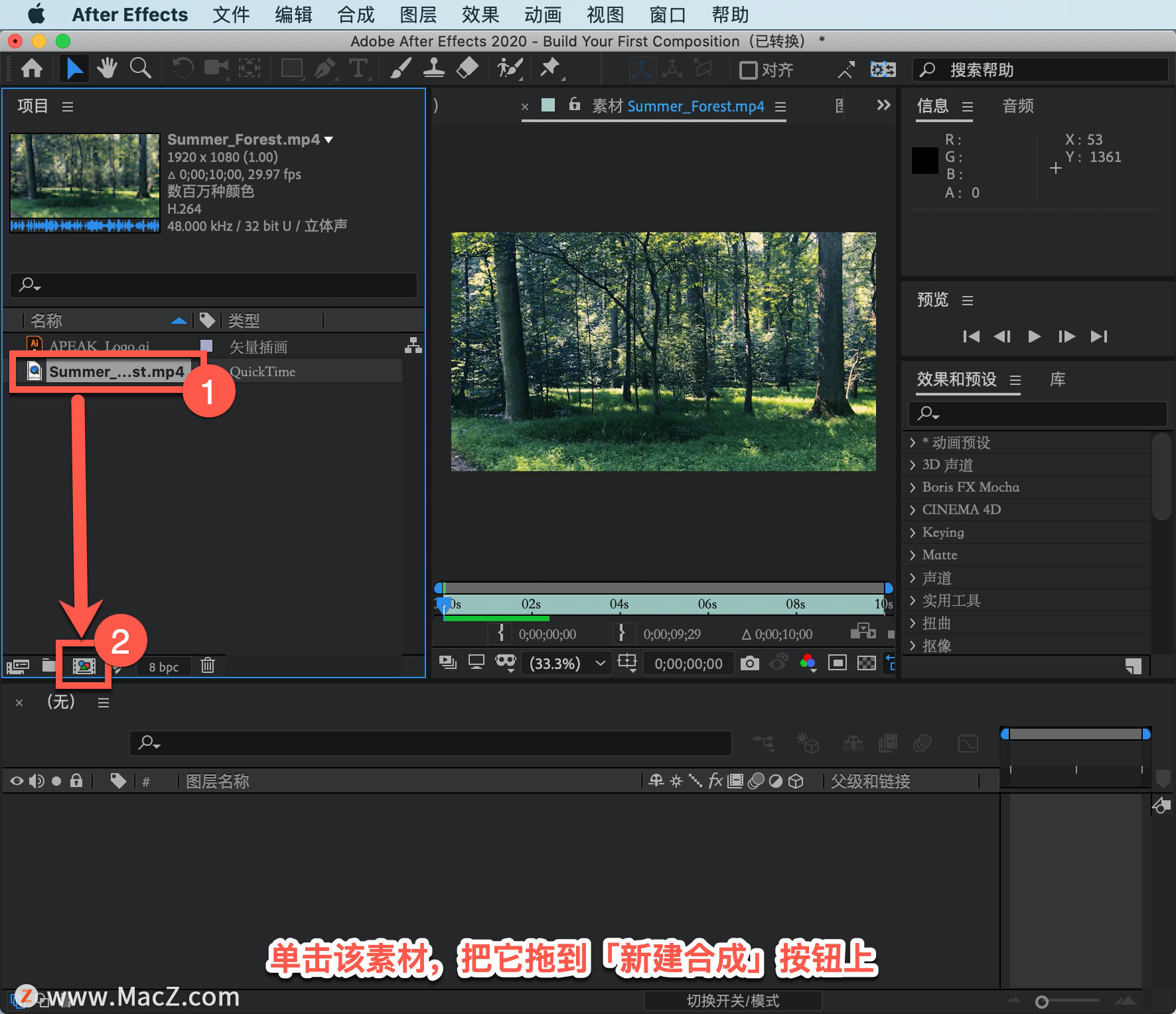Viewport: 1176px width, 1014px height.
Task: Open the viewer magnification 33.3% dropdown
Action: pyautogui.click(x=567, y=664)
